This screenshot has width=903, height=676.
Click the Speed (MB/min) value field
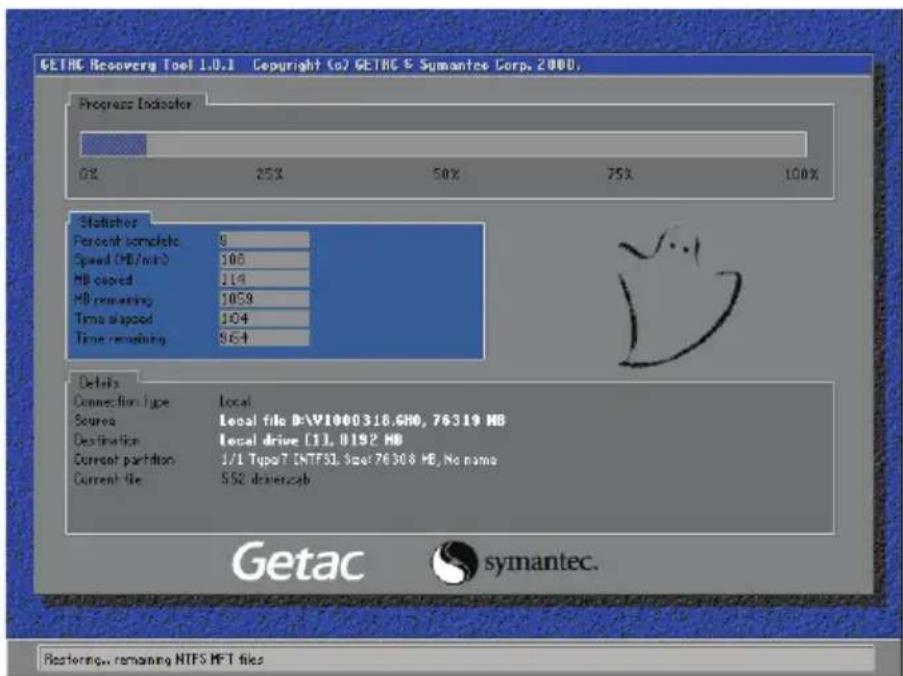pyautogui.click(x=264, y=260)
